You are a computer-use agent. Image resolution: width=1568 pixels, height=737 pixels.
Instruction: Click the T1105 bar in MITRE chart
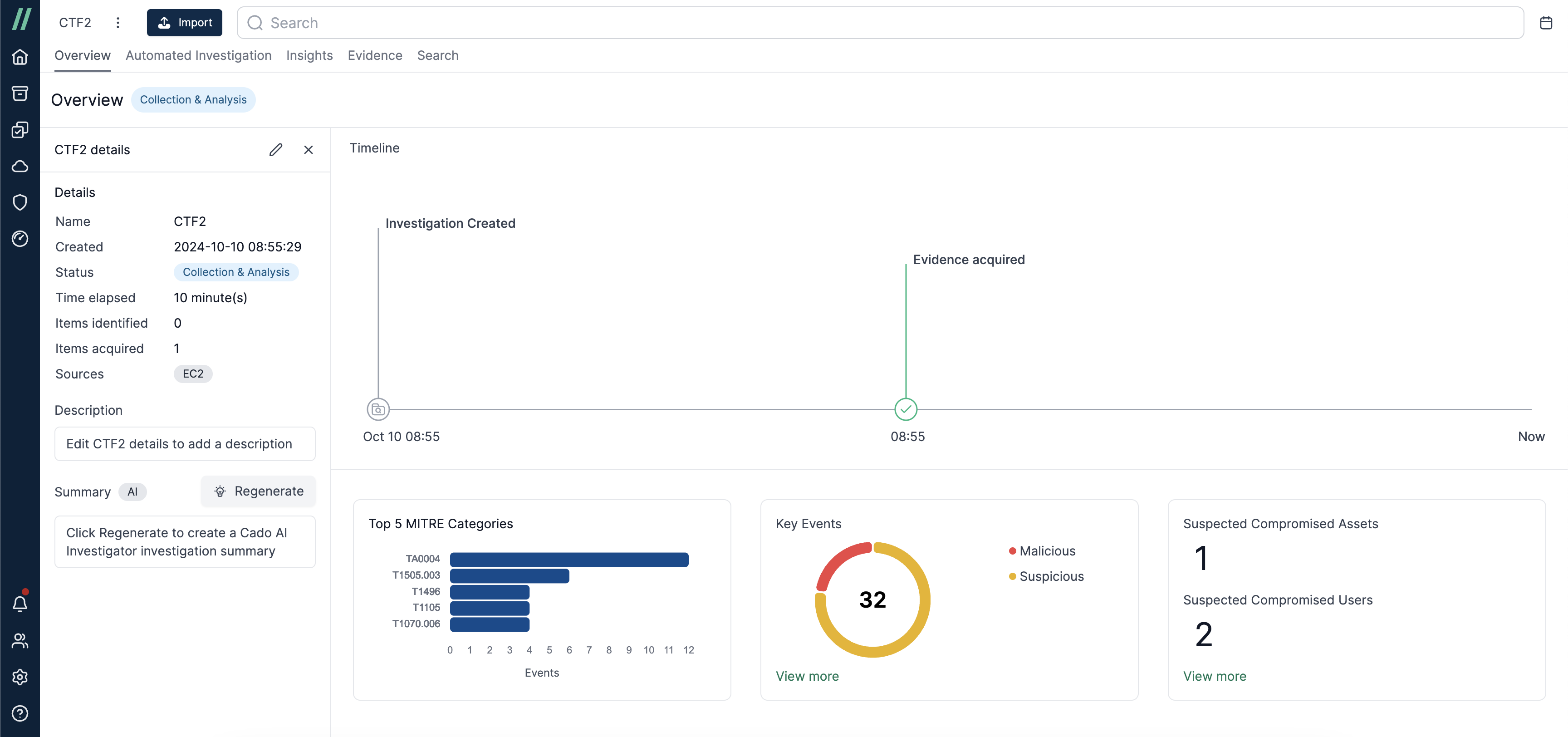[x=490, y=608]
